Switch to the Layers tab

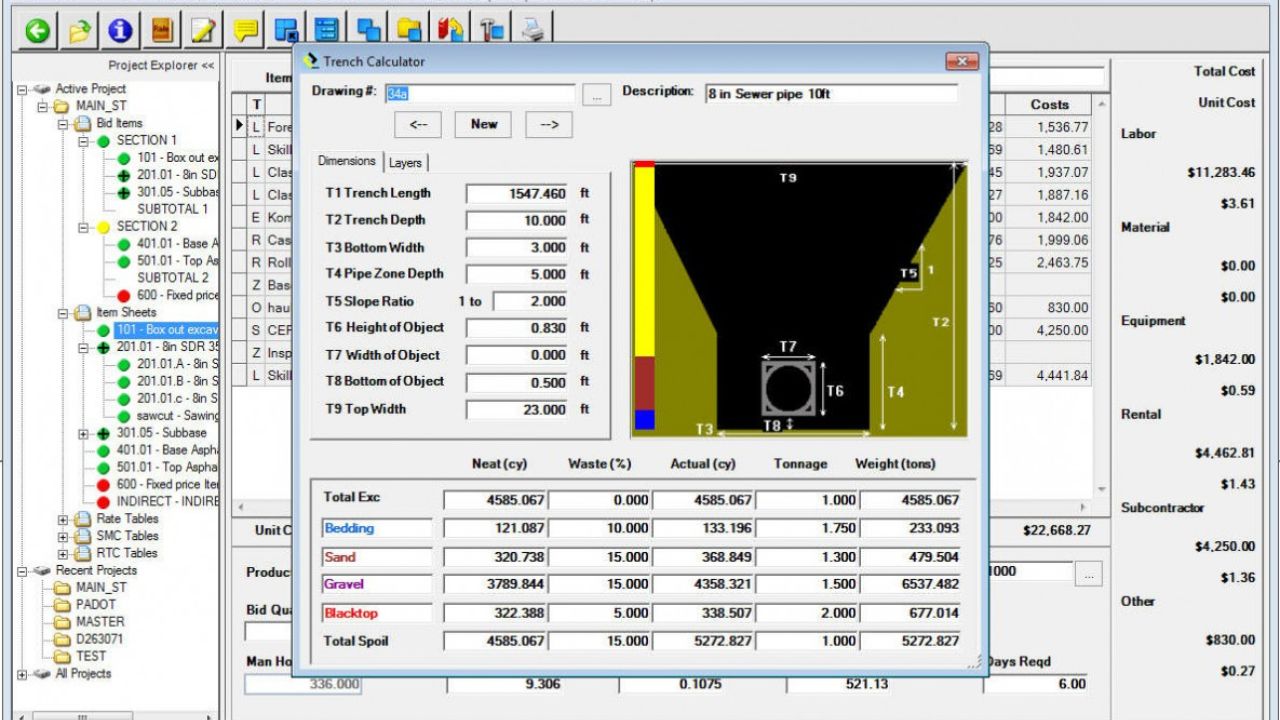pos(405,161)
